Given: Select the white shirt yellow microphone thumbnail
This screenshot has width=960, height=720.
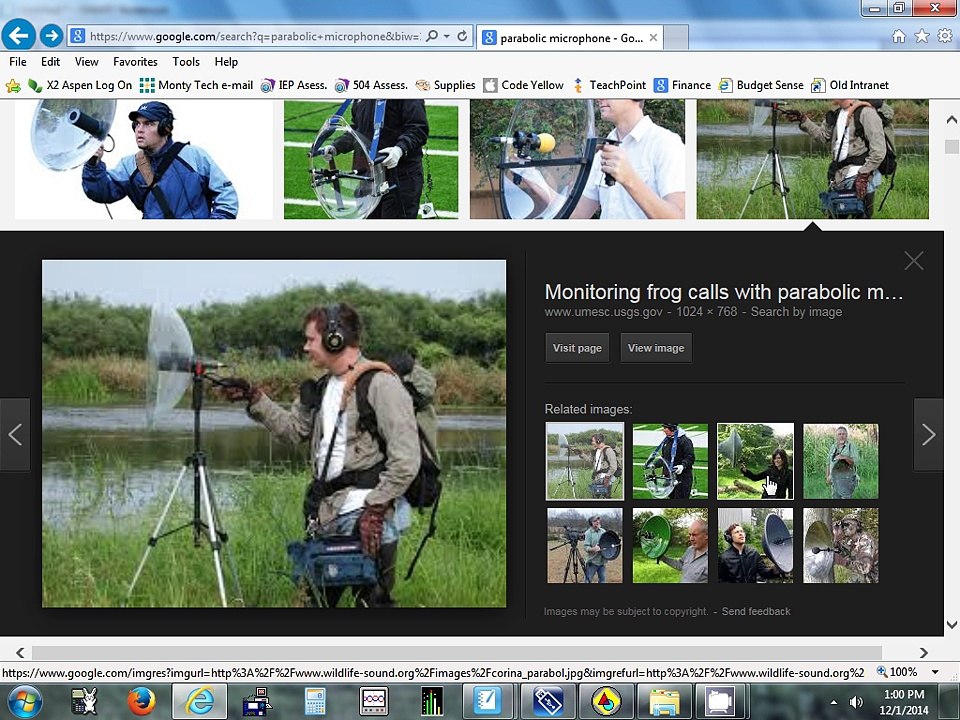Looking at the screenshot, I should pos(577,159).
